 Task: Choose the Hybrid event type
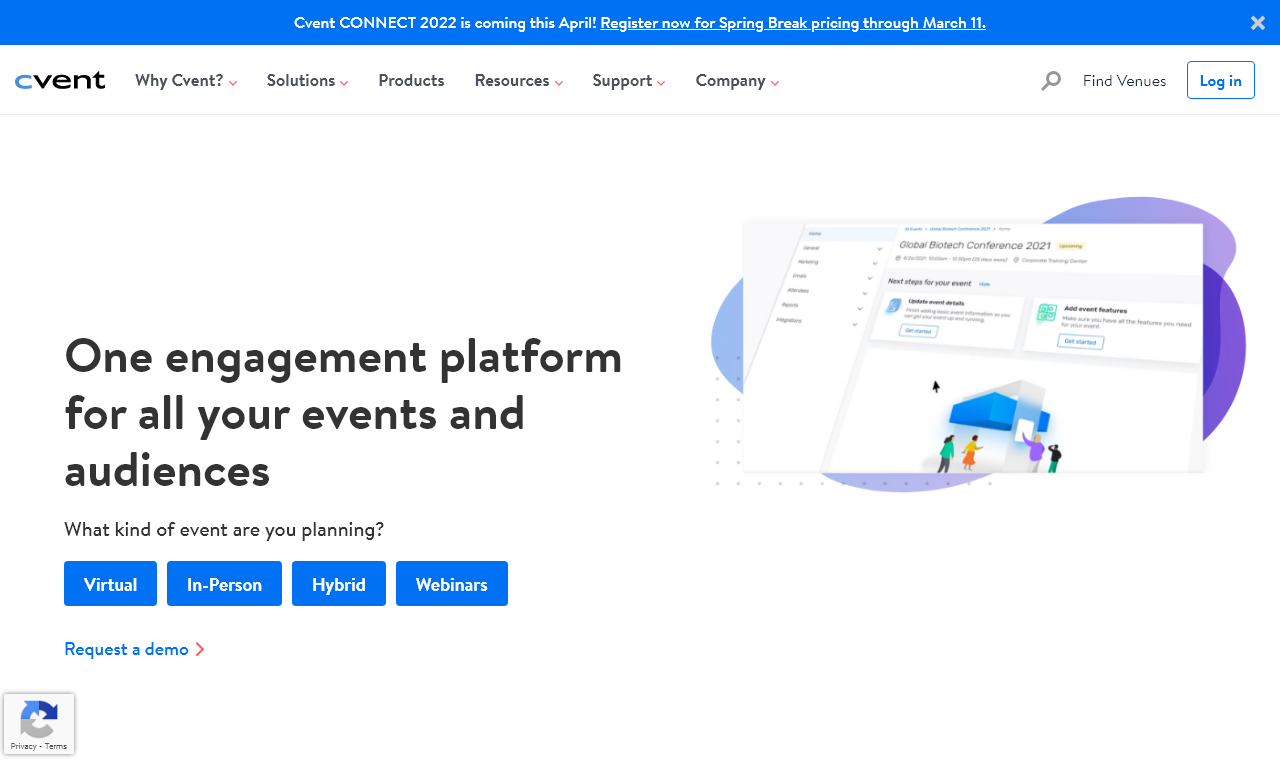pos(339,584)
